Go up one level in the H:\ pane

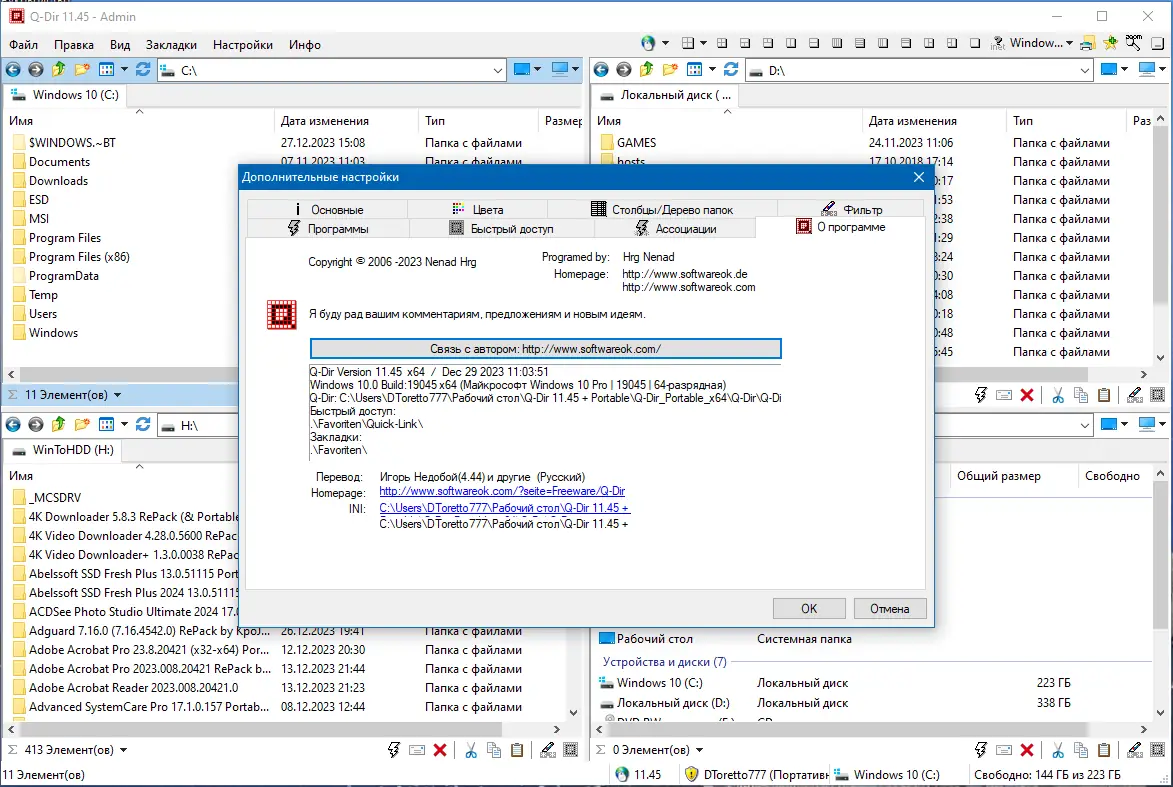click(58, 425)
